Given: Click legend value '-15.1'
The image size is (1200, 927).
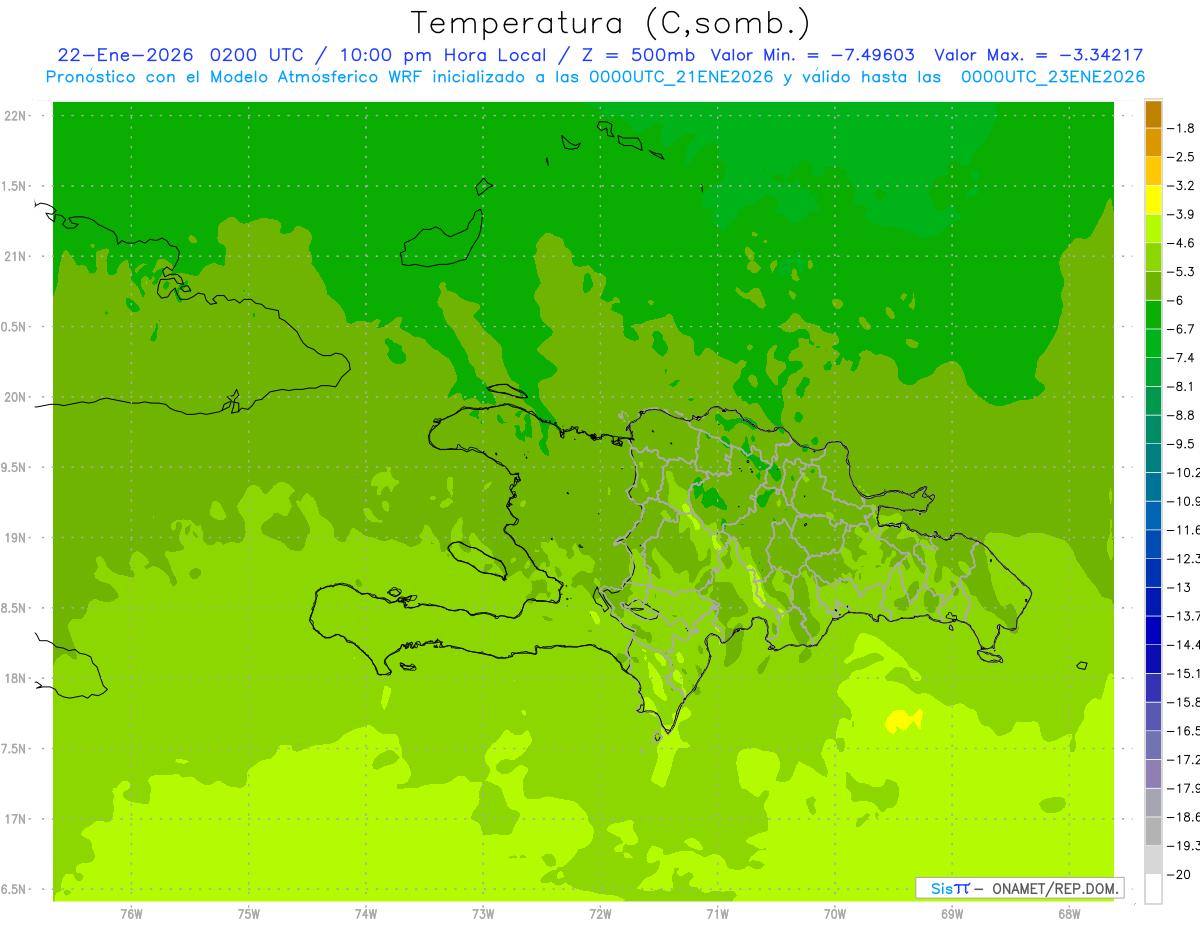Looking at the screenshot, I should click(1184, 673).
